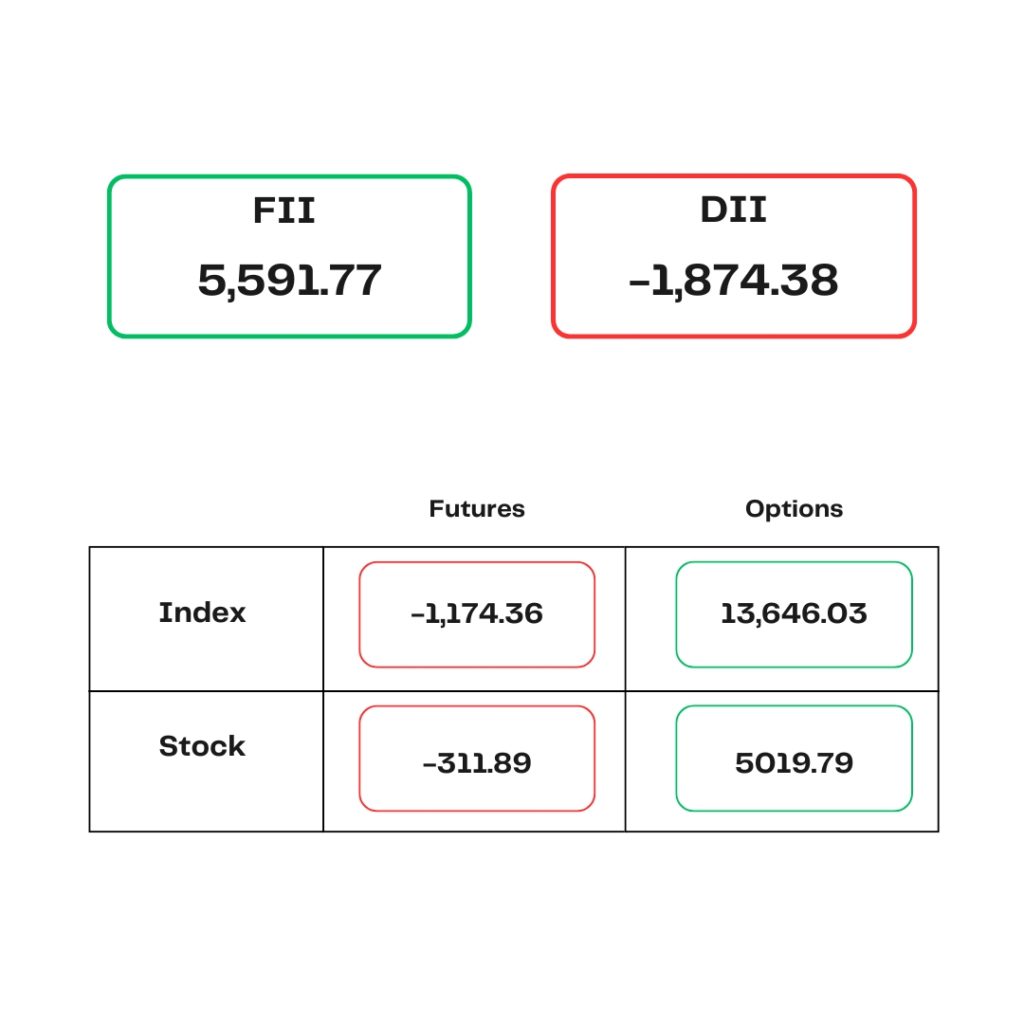Click the Futures column header
Viewport: 1024px width, 1024px height.
click(x=477, y=509)
